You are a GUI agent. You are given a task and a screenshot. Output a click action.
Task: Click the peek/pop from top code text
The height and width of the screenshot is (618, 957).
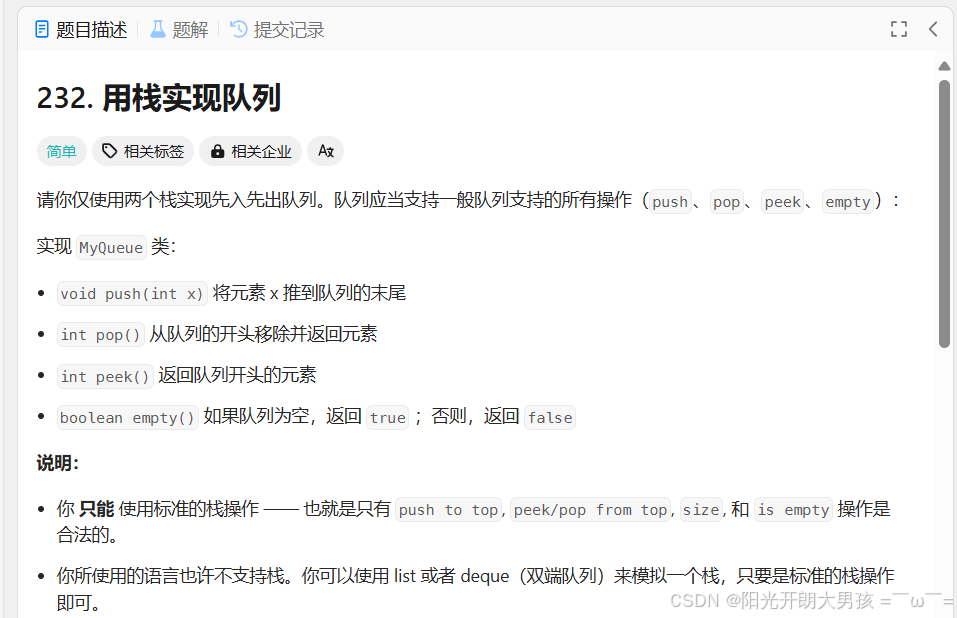pos(590,510)
